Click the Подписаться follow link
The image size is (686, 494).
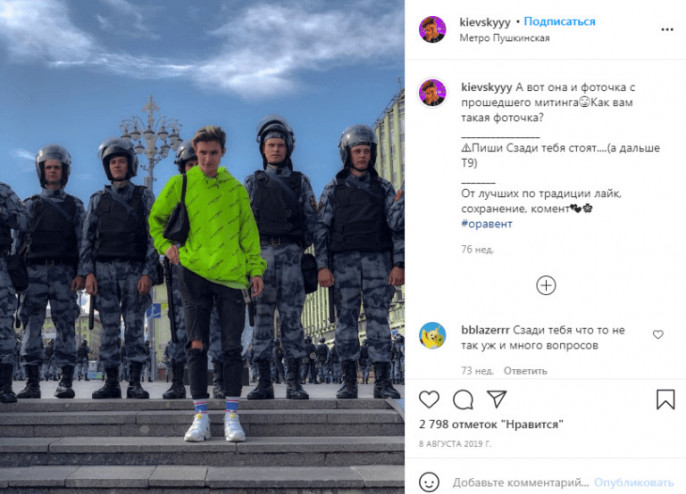560,21
